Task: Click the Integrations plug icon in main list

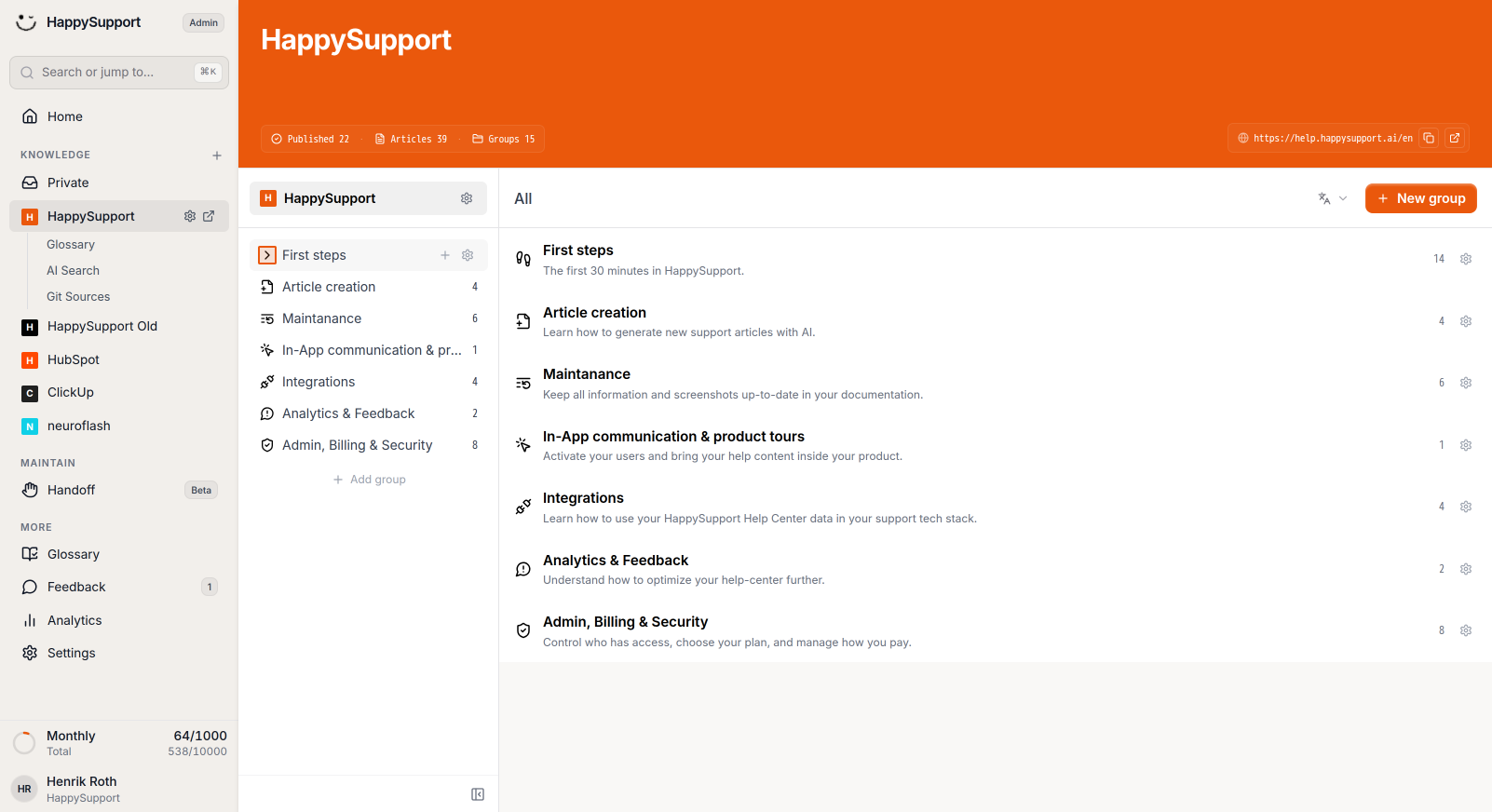Action: 523,507
